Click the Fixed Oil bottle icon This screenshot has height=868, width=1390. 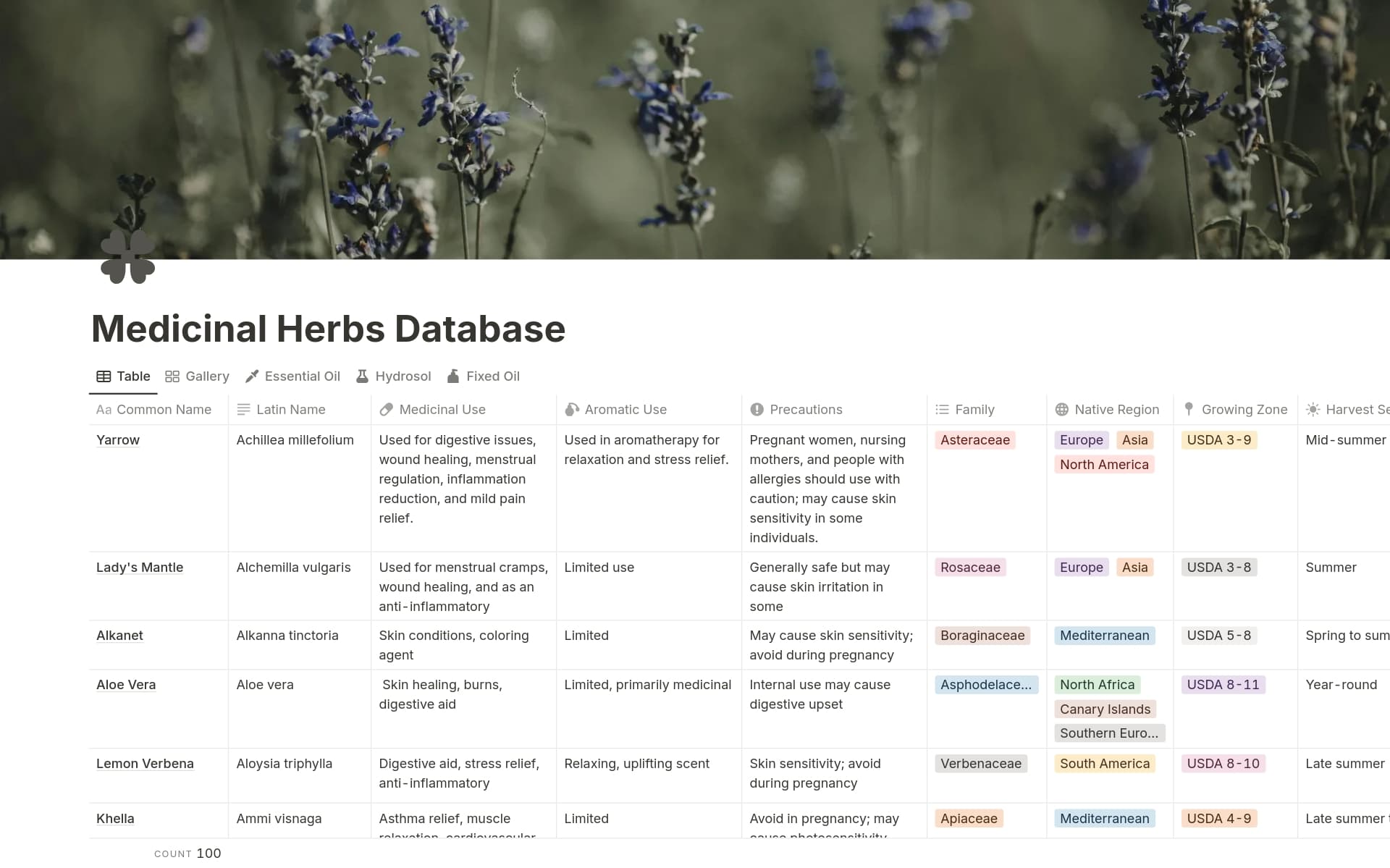[453, 376]
